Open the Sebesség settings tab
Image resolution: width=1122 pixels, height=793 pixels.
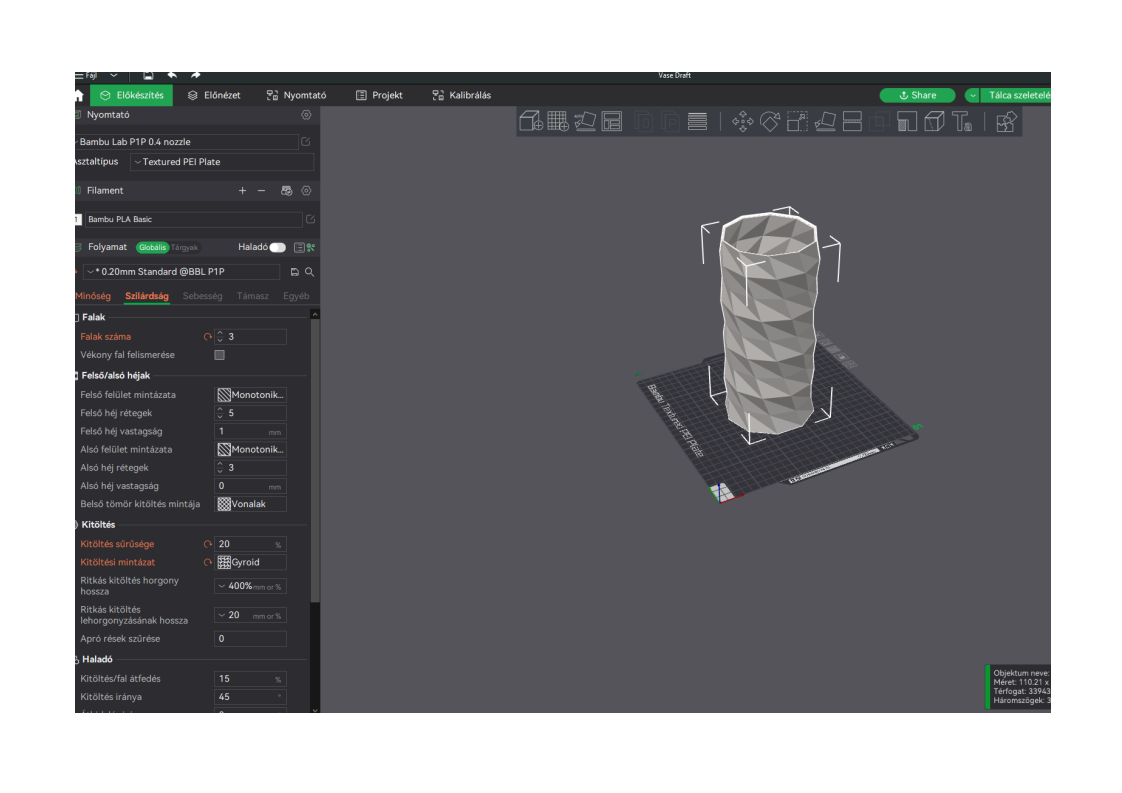click(203, 296)
